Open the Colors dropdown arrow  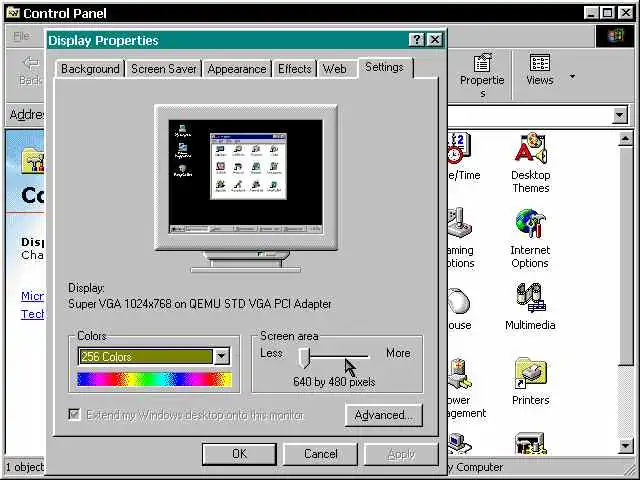(x=222, y=356)
